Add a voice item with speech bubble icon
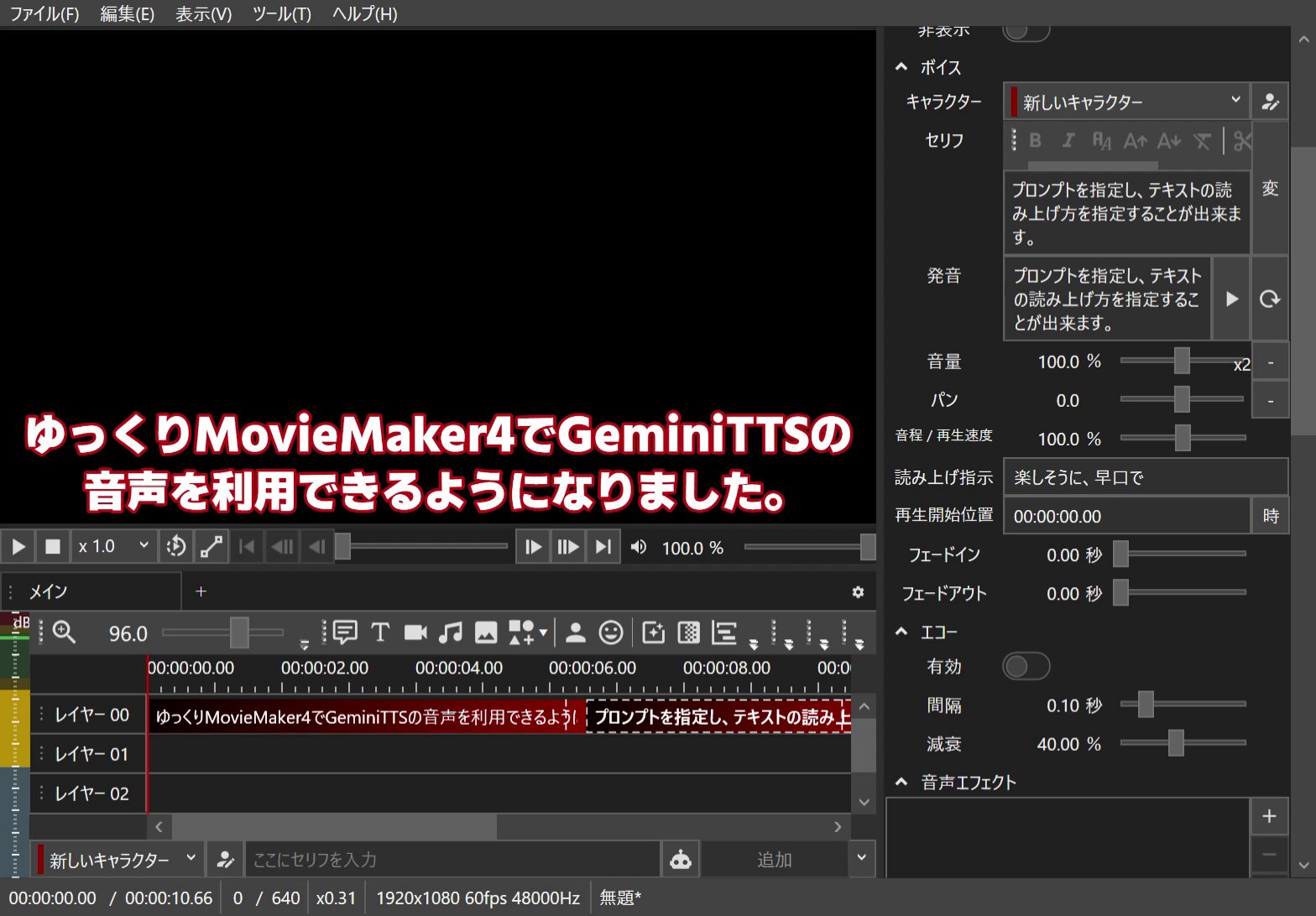 (x=345, y=632)
